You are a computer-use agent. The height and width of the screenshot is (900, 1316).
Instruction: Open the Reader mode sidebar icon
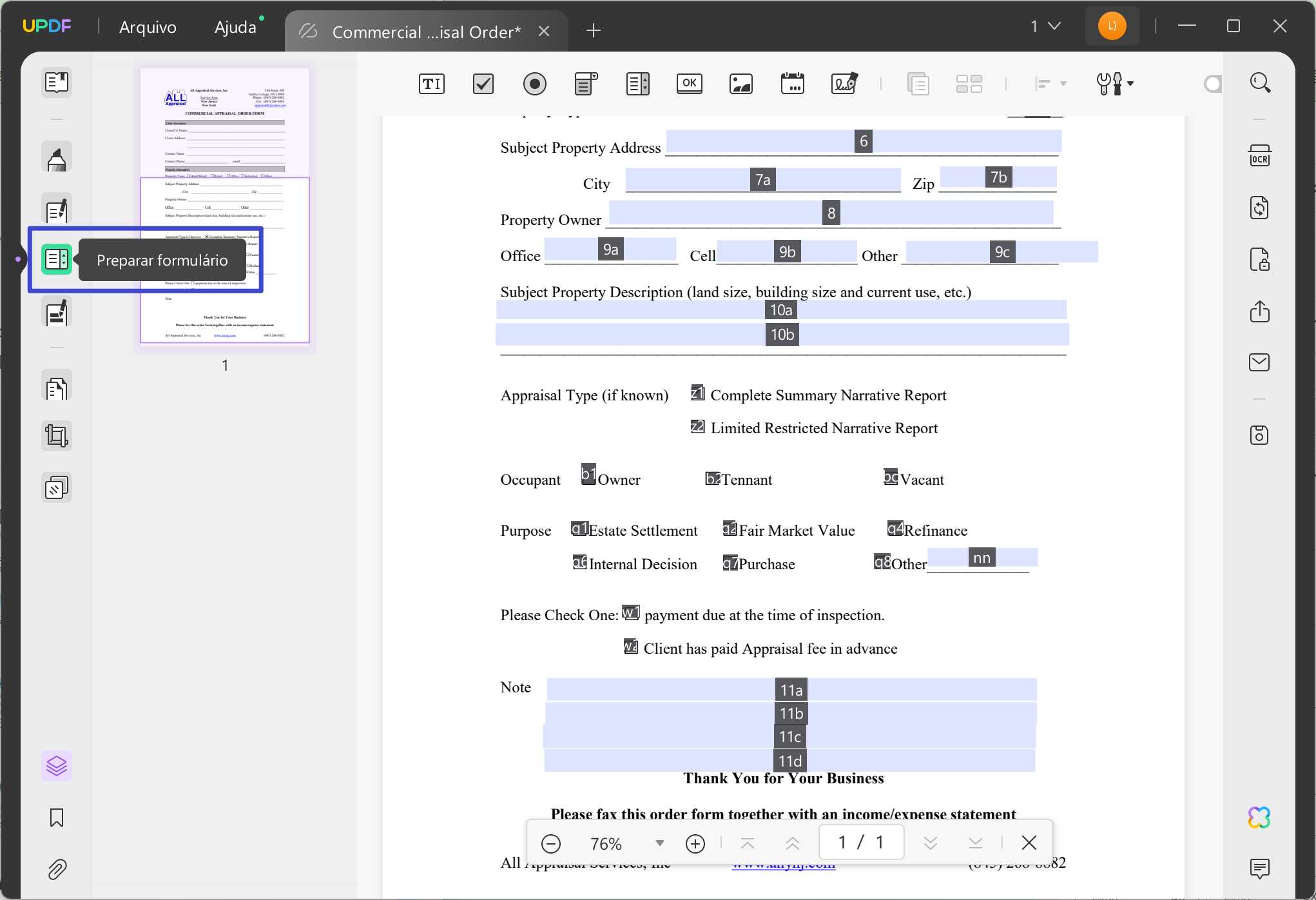[57, 83]
